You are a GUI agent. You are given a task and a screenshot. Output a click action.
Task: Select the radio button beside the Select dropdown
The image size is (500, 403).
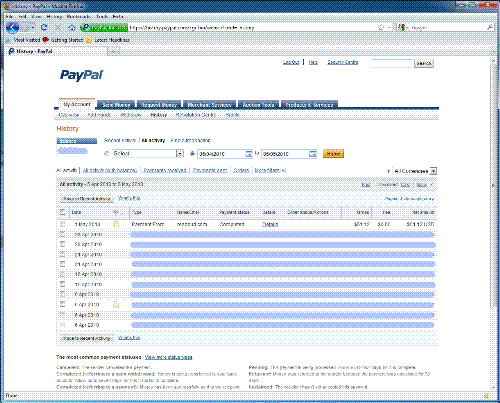[x=107, y=154]
